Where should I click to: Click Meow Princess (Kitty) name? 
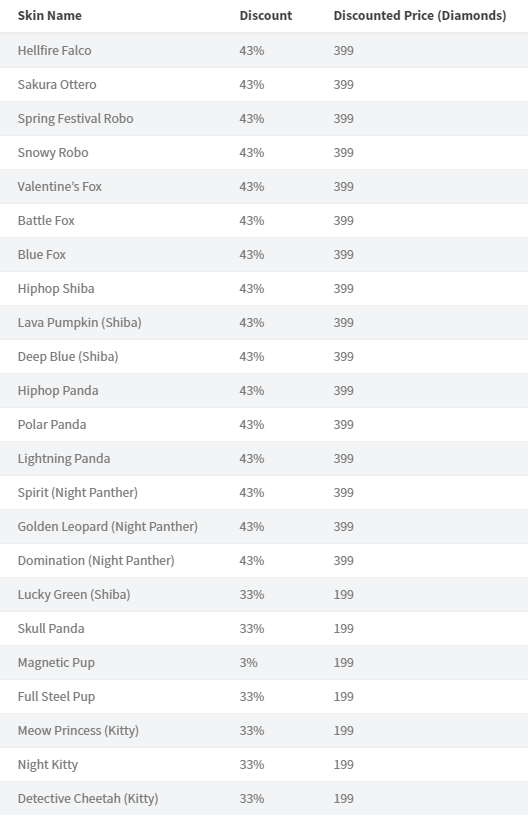(x=78, y=731)
